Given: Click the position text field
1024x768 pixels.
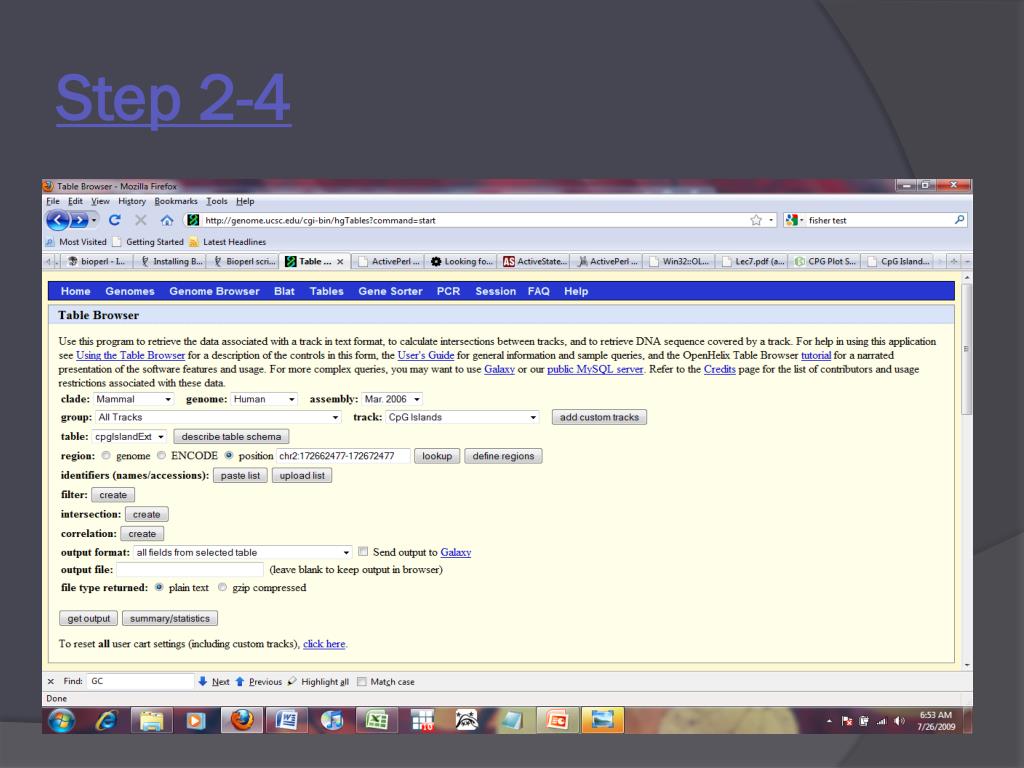Looking at the screenshot, I should 343,456.
